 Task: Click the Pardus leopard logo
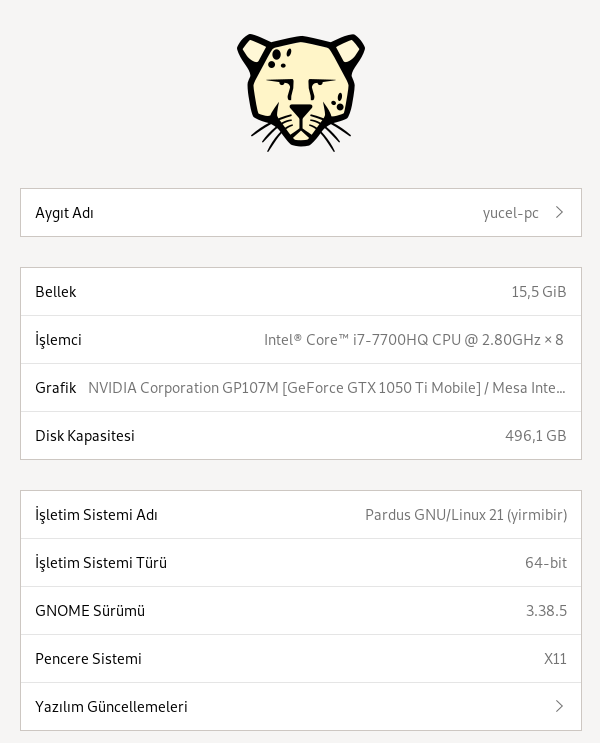click(x=300, y=92)
